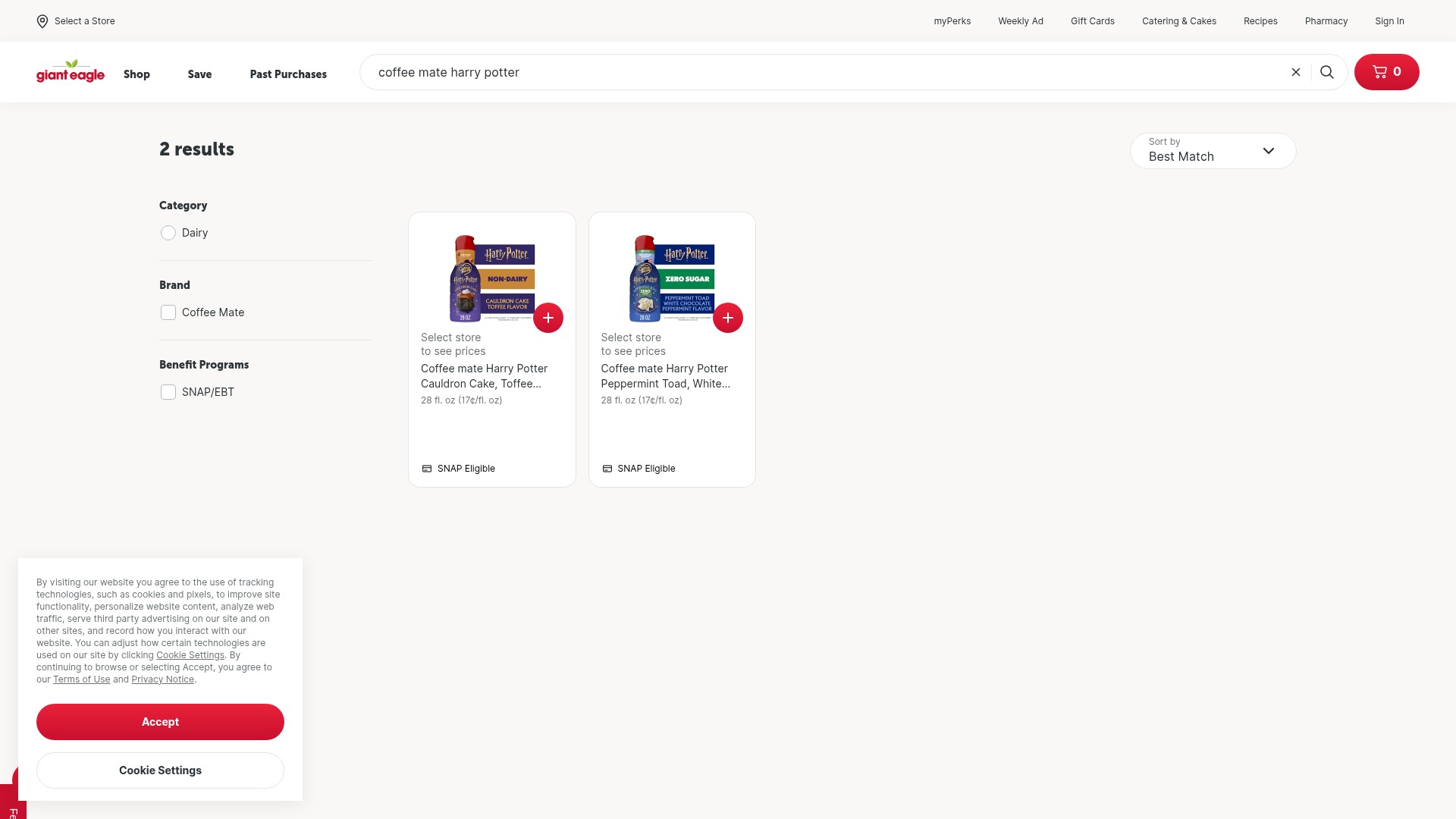This screenshot has width=1456, height=819.
Task: Add Cauldron Cake creamer using the plus button
Action: point(548,318)
